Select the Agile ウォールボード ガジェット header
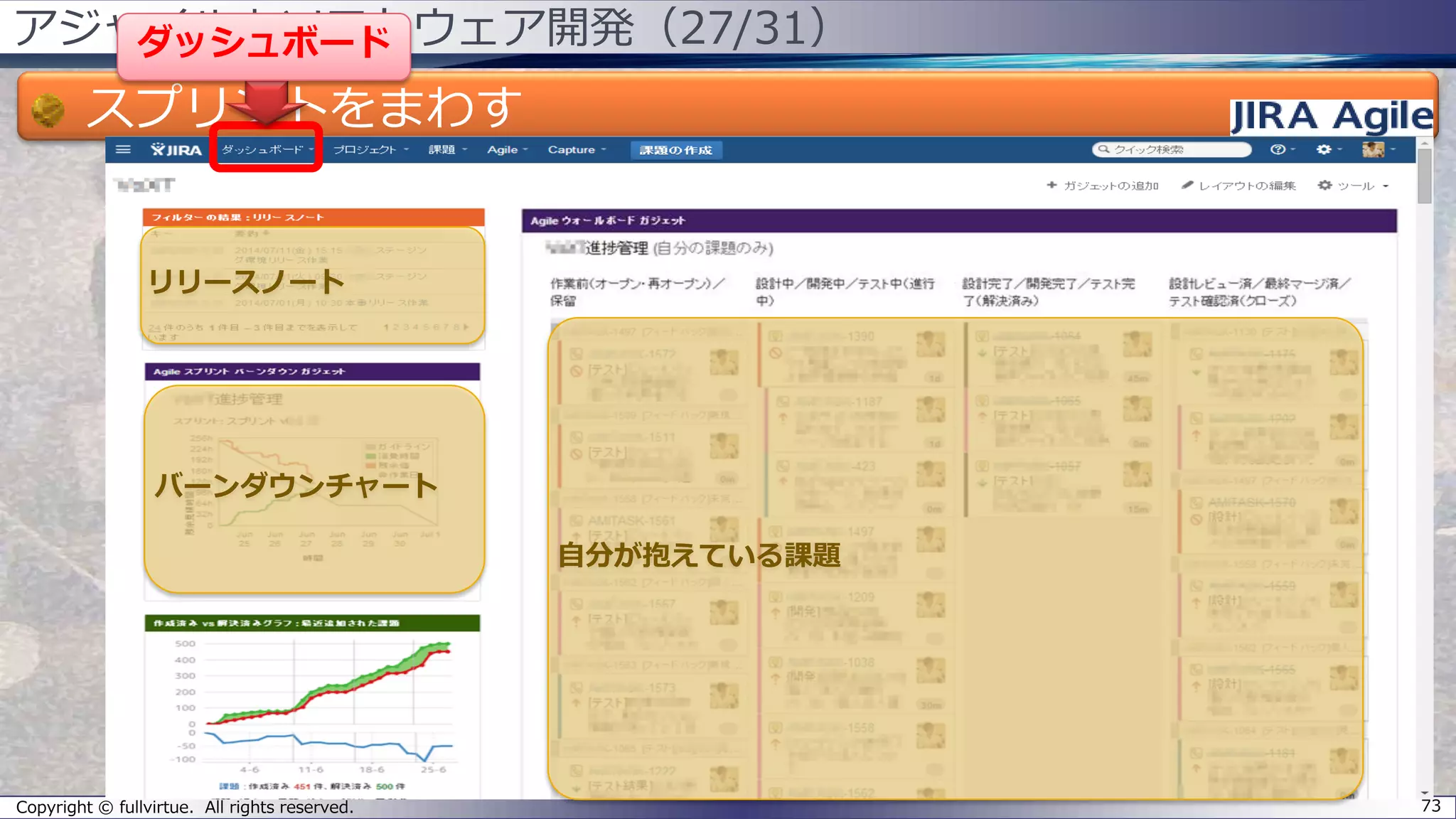 (x=959, y=220)
